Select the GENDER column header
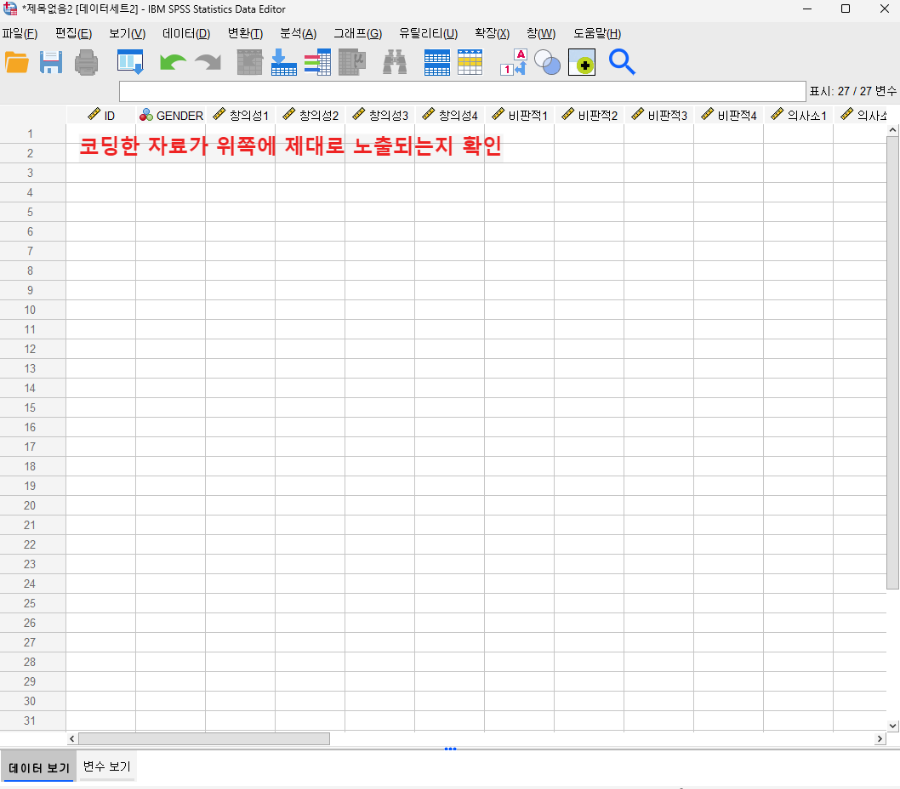The image size is (900, 789). click(171, 114)
